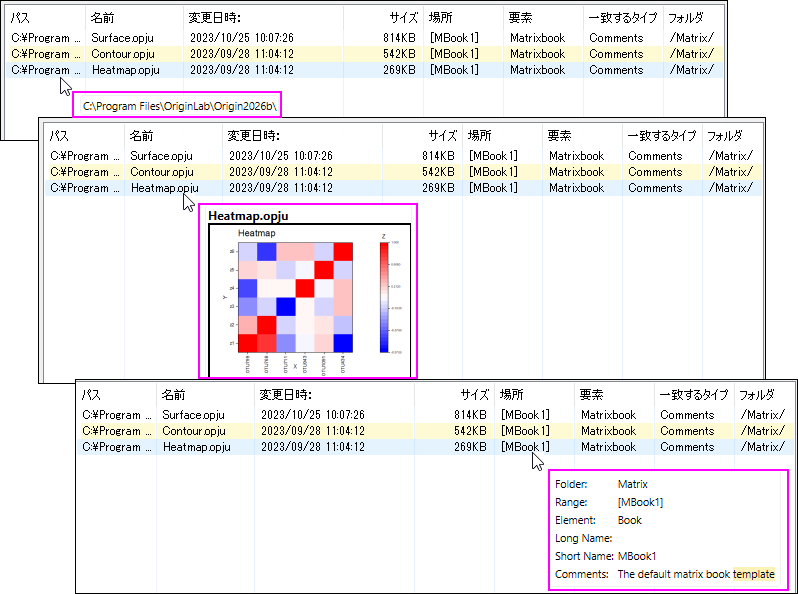The height and width of the screenshot is (594, 798).
Task: Click bold Heatmap.opju title above preview
Action: tap(248, 216)
